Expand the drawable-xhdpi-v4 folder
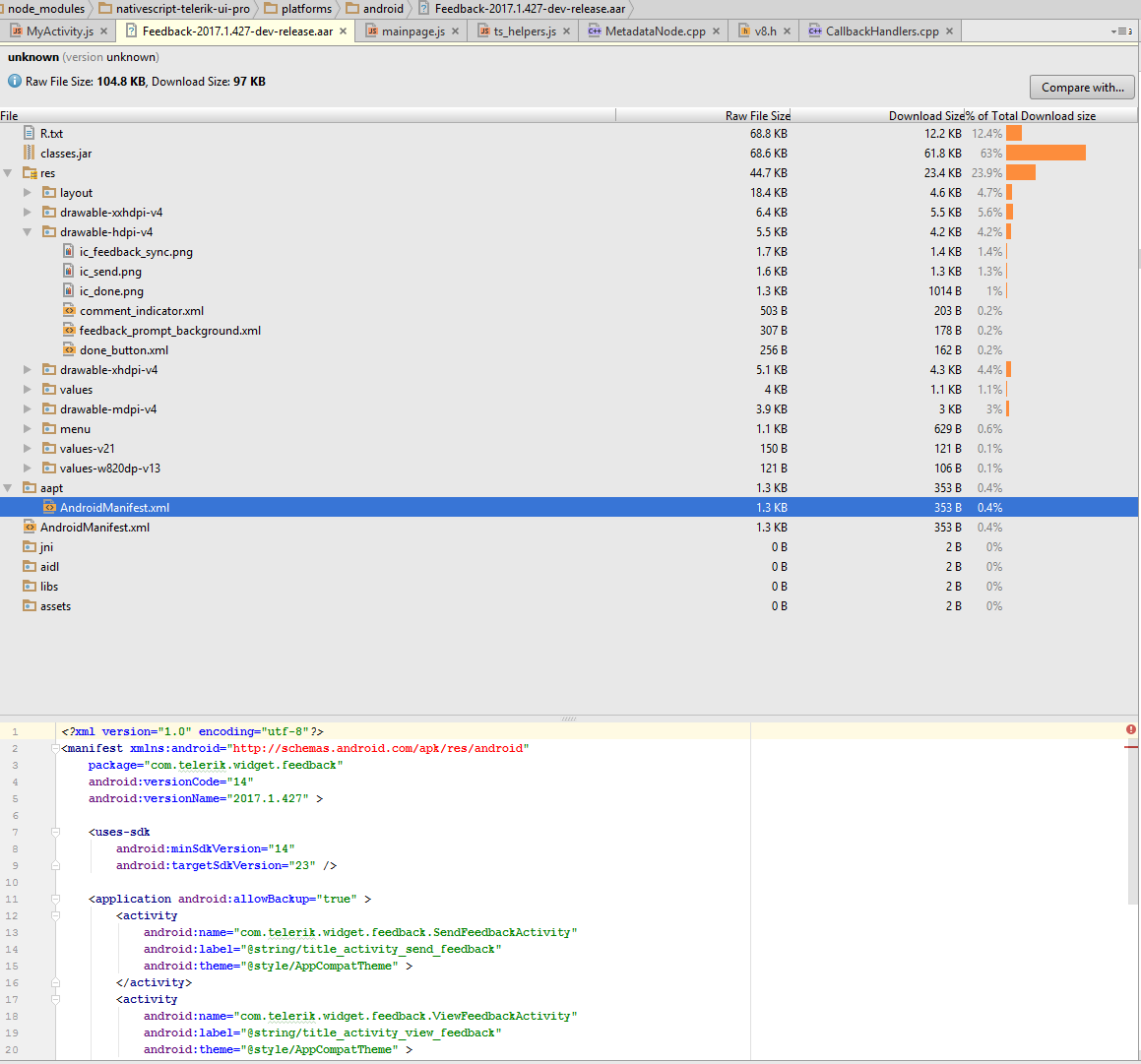Screen dimensions: 1141x1064 pos(28,369)
